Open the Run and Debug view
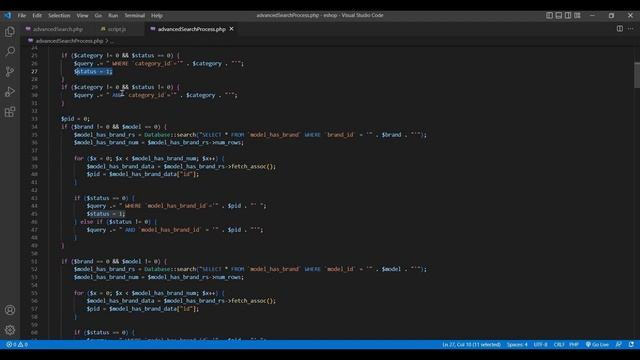Screen dimensions: 640x360 tap(10, 92)
